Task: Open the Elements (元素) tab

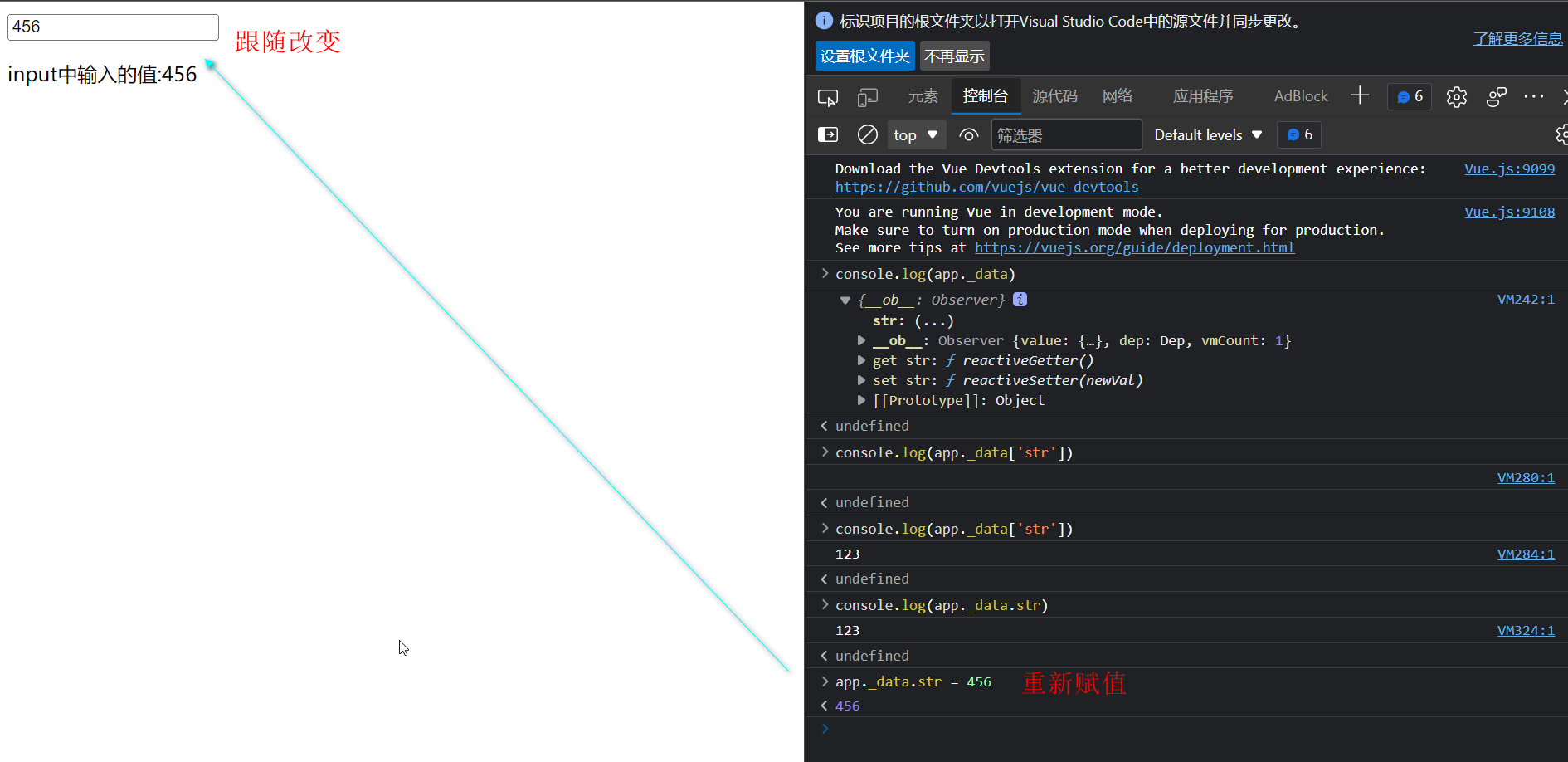Action: (923, 96)
